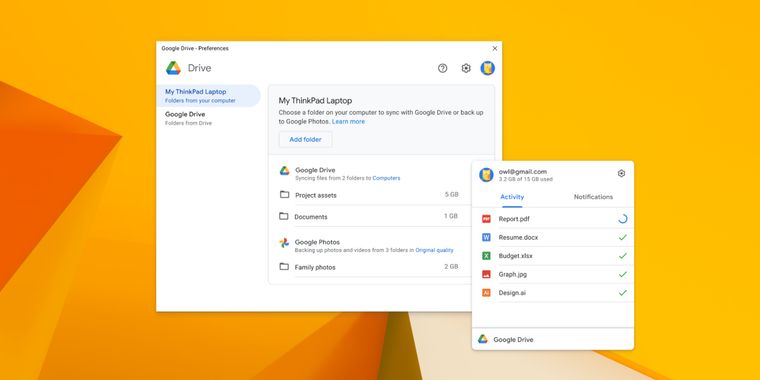Select My ThinkPad Laptop in the sidebar
The image size is (760, 380).
(x=208, y=95)
